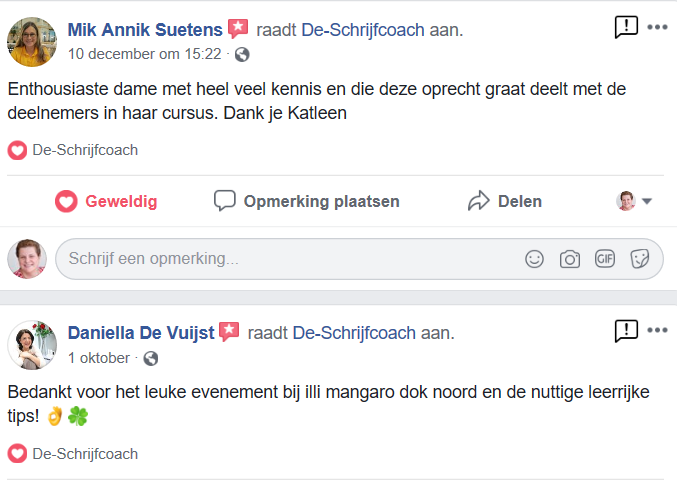Share the post with Delen

tap(505, 201)
